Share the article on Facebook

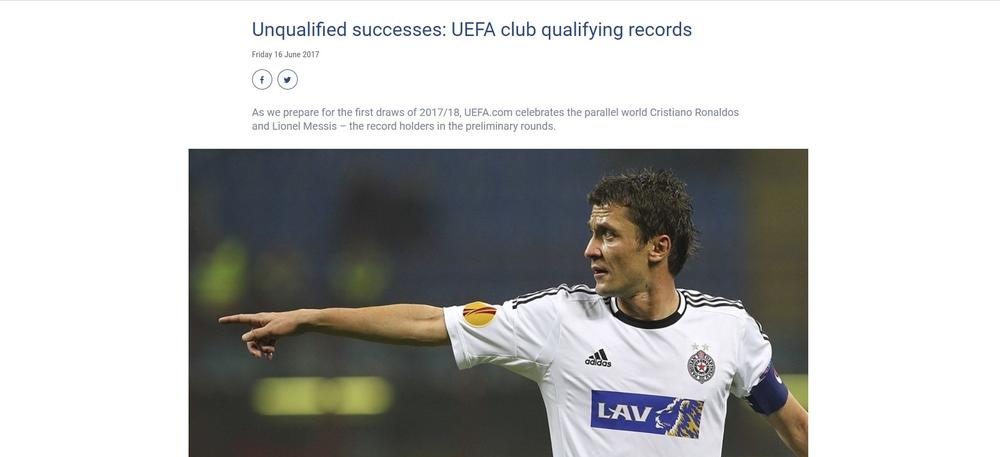pos(262,80)
